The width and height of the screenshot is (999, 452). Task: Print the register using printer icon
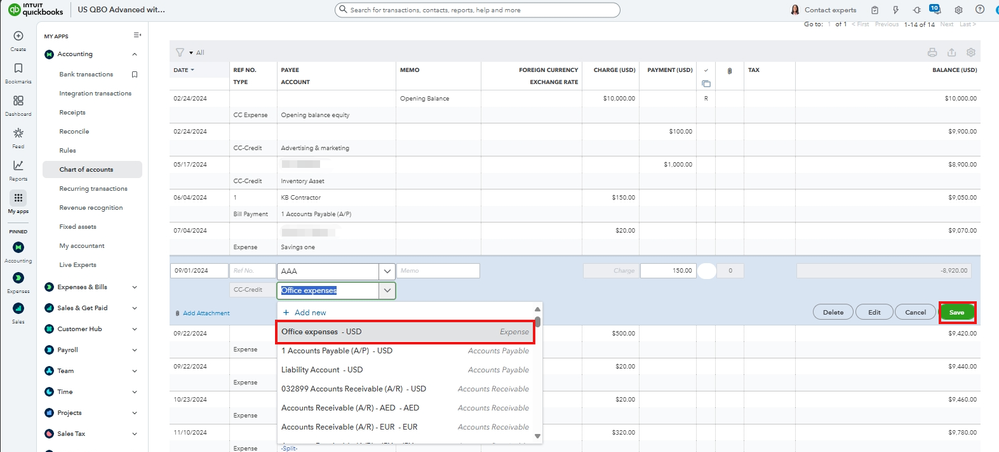pos(932,52)
